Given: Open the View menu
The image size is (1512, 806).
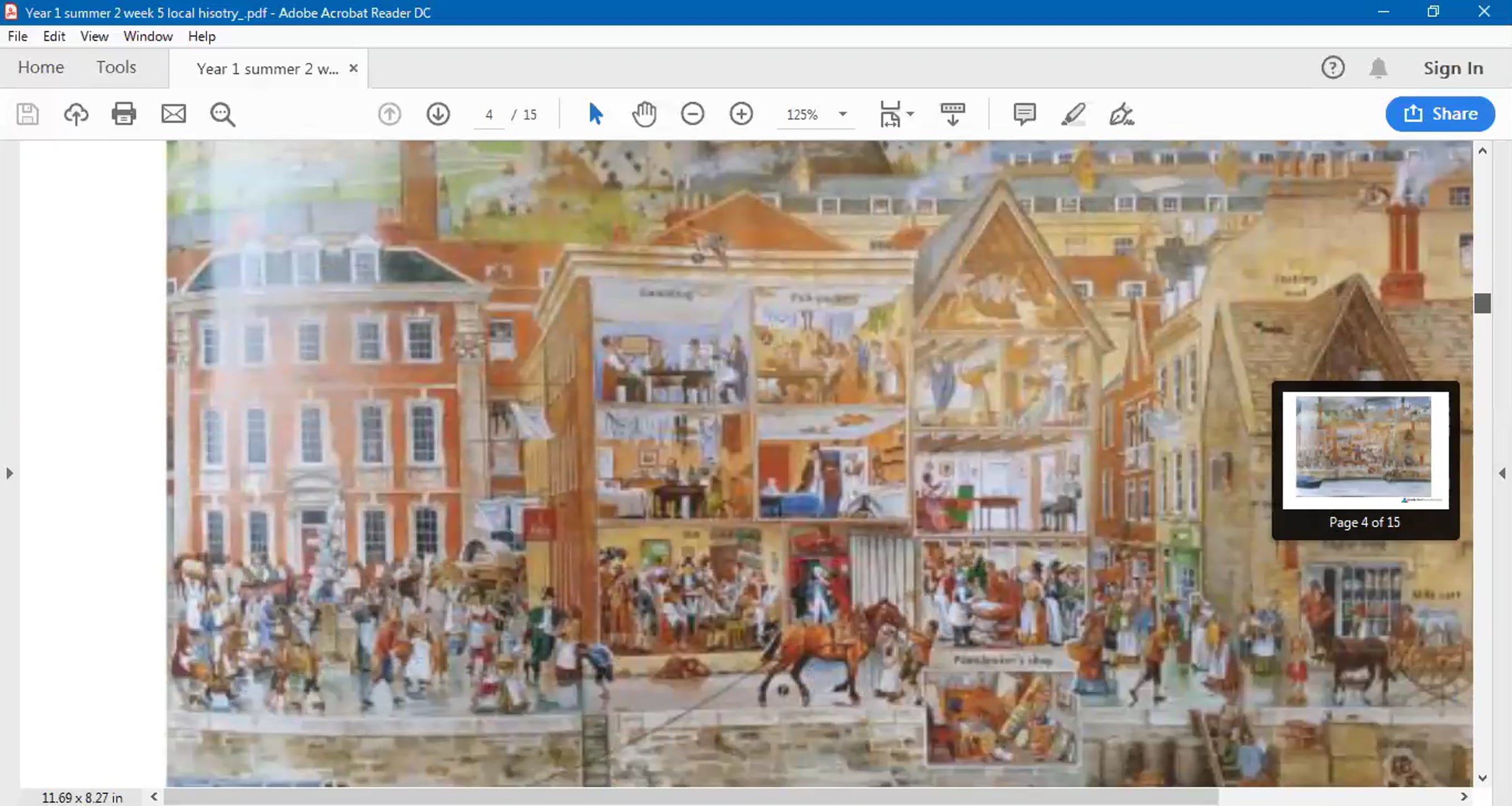Looking at the screenshot, I should pos(94,36).
